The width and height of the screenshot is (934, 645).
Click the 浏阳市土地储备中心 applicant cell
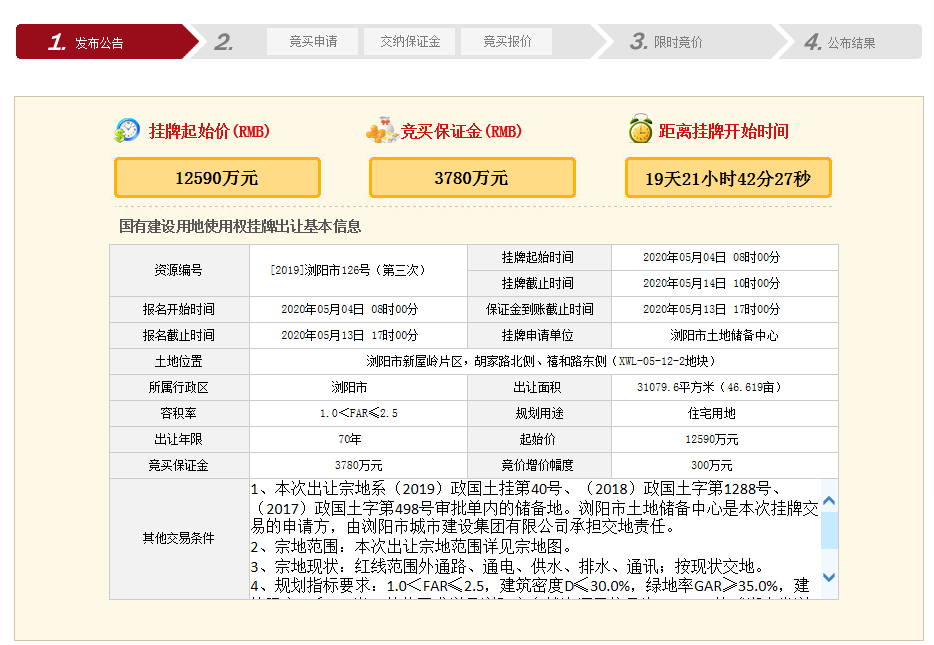coord(724,335)
